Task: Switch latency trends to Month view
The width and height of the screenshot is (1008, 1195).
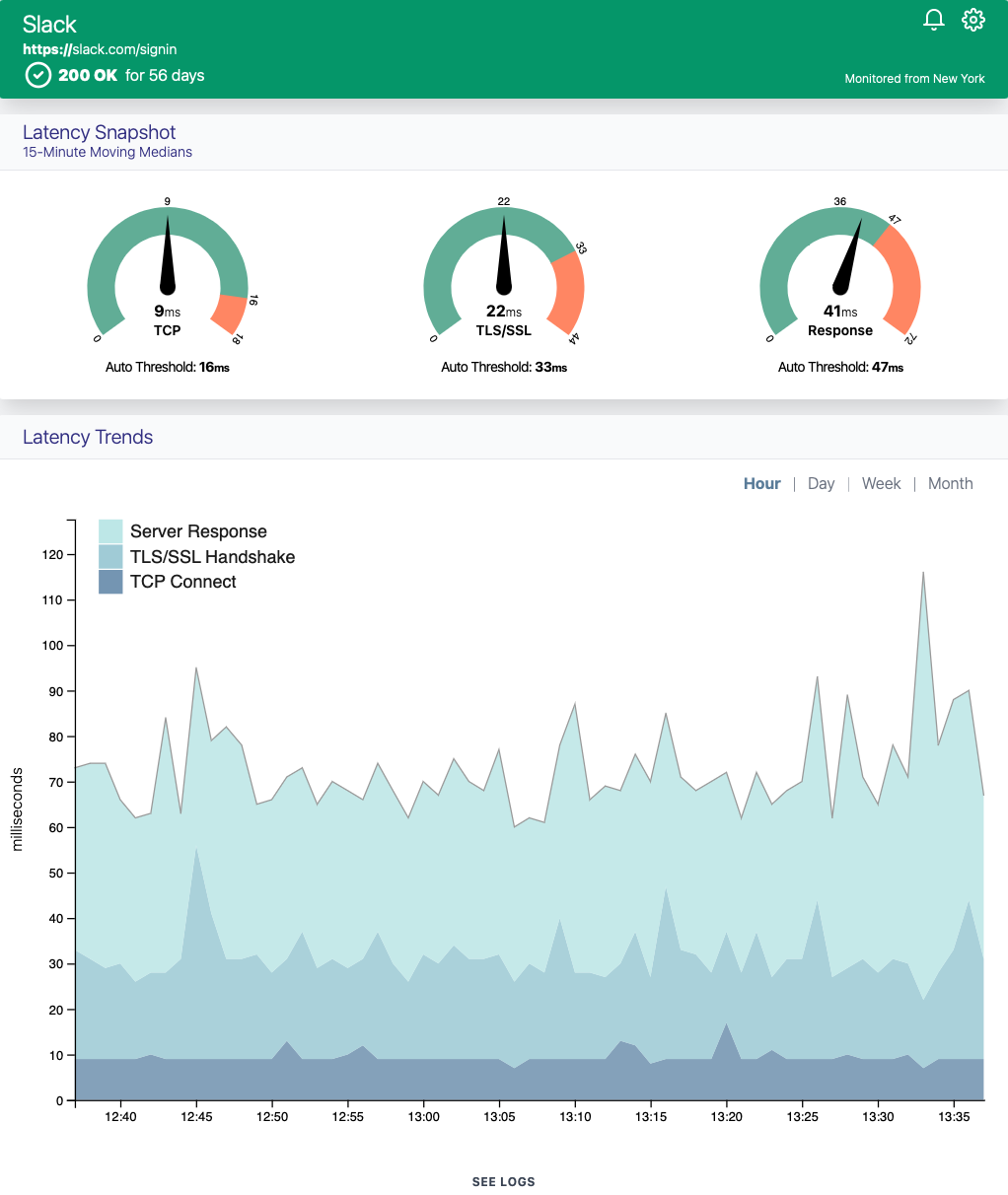Action: click(950, 483)
